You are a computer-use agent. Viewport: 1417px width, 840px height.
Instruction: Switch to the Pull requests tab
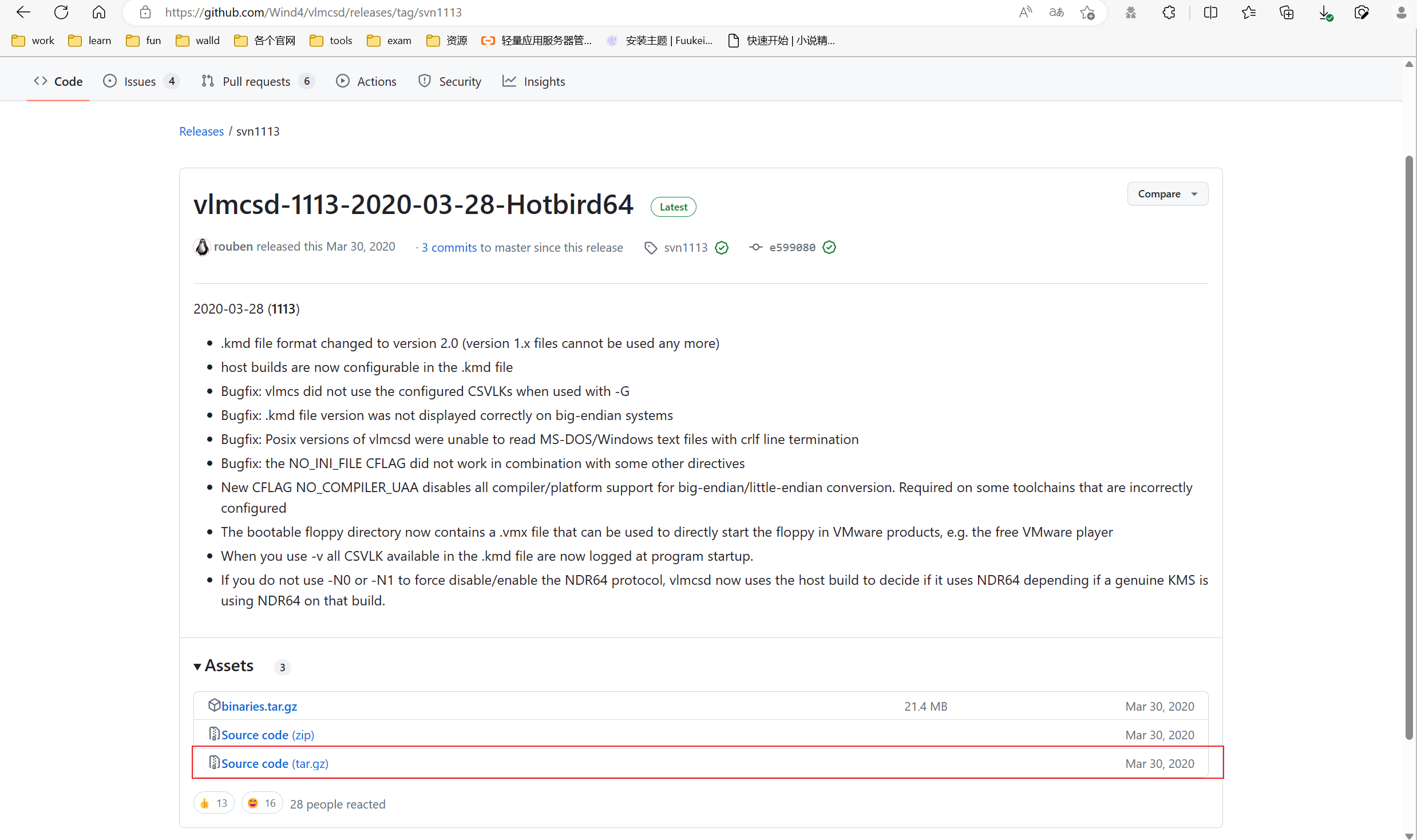pyautogui.click(x=256, y=81)
